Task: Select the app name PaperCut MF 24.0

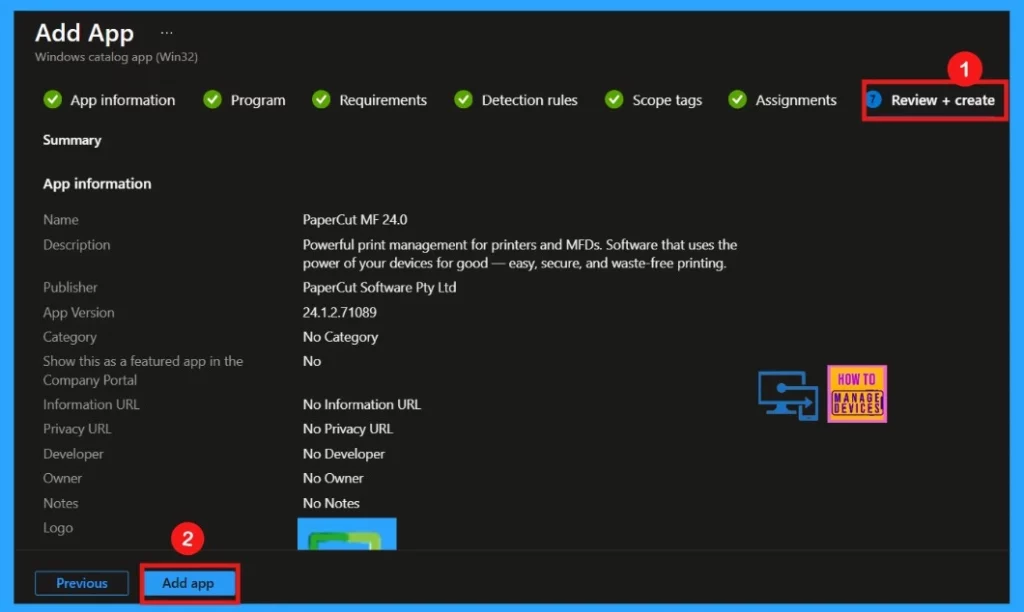Action: click(355, 219)
